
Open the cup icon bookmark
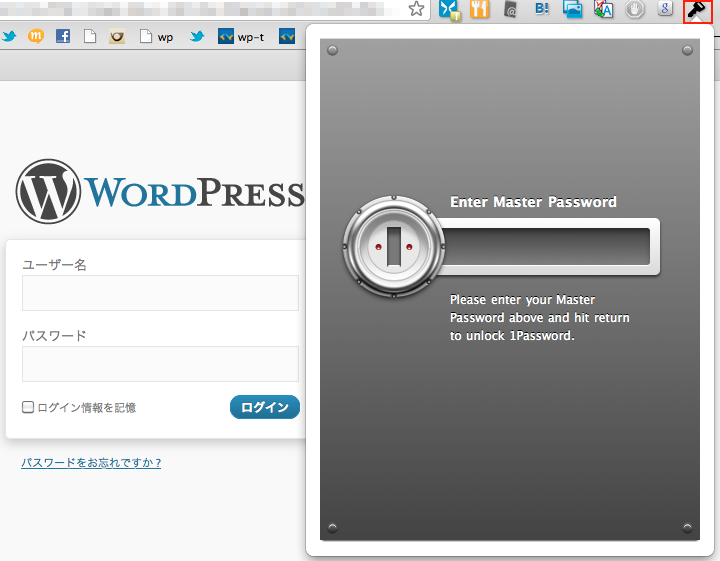(x=117, y=36)
